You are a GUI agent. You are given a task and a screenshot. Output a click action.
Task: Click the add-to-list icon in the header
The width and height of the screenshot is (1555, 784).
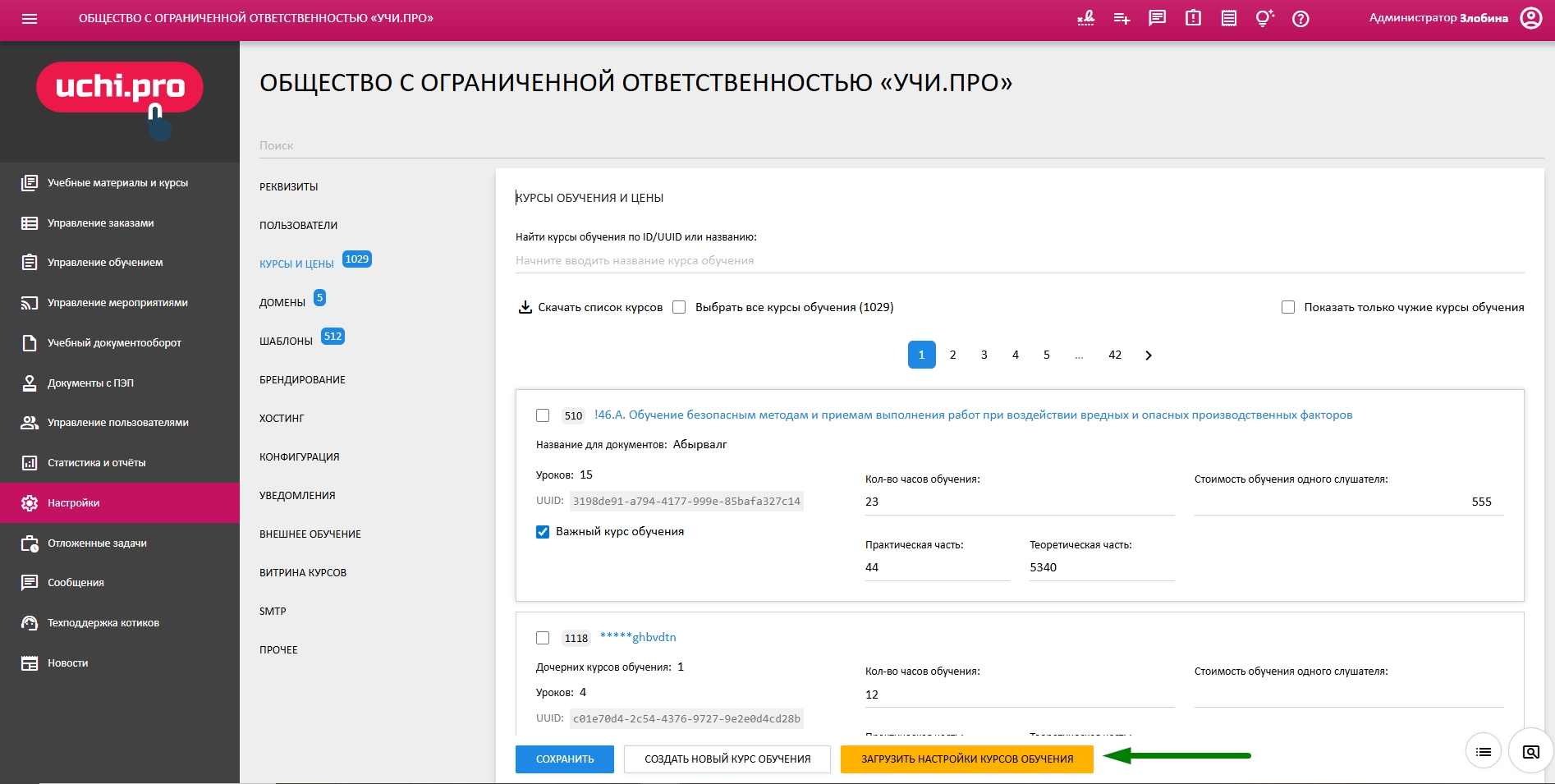1122,18
